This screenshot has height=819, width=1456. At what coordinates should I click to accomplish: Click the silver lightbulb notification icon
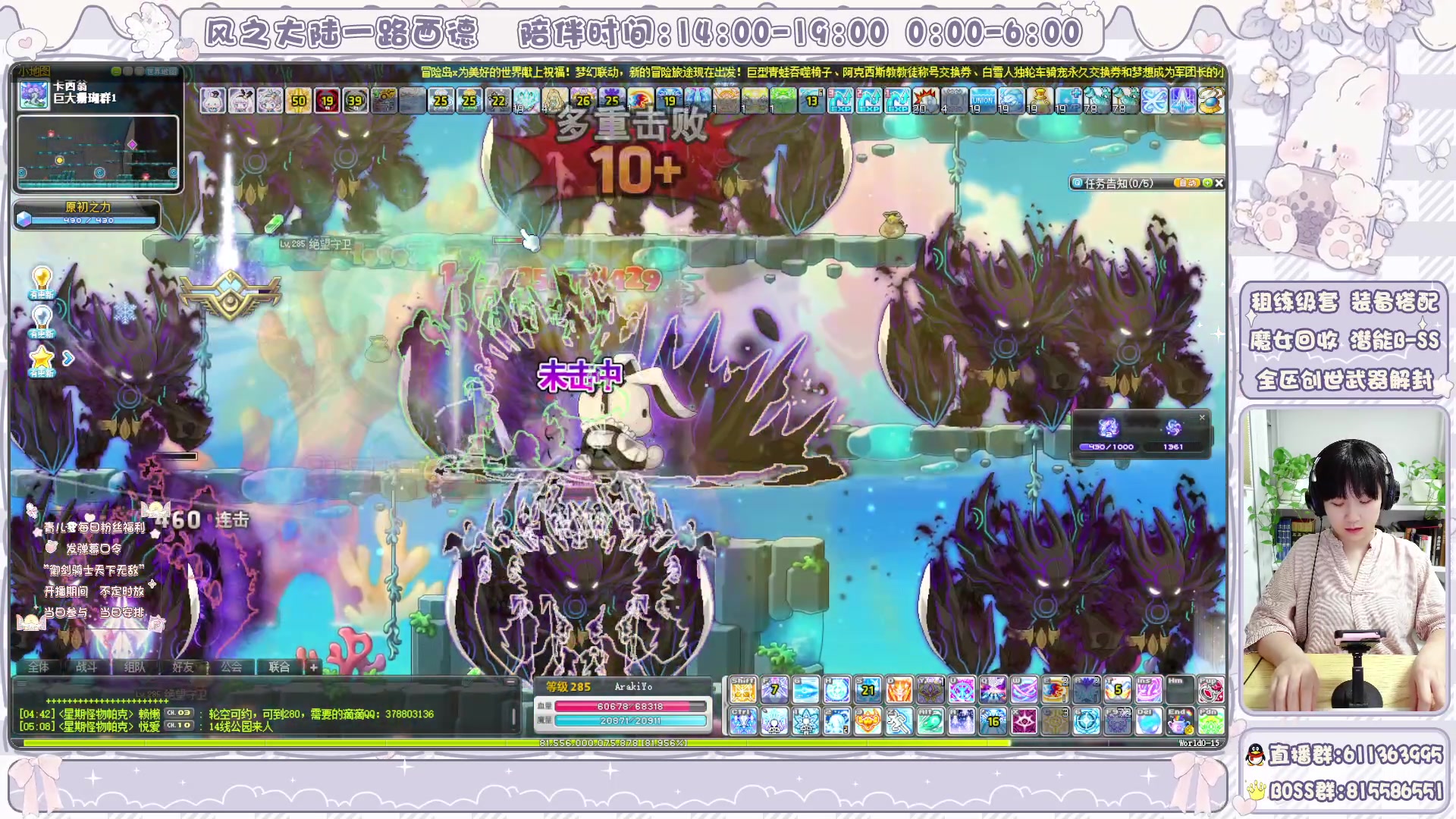[x=42, y=322]
